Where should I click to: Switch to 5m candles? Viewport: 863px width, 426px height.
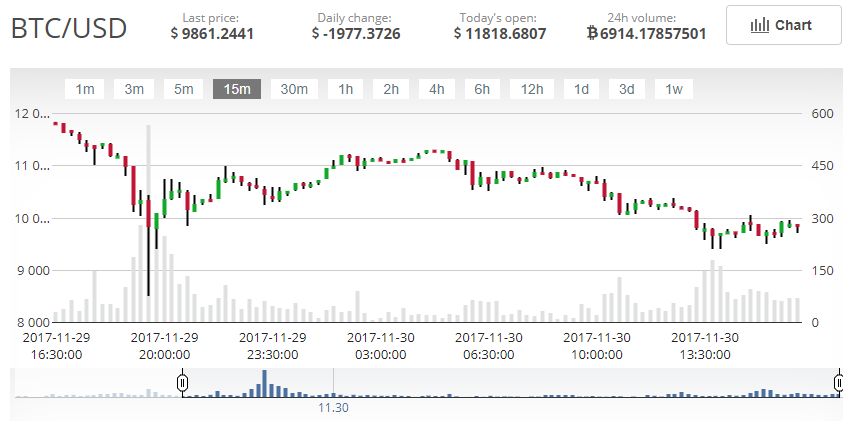183,89
